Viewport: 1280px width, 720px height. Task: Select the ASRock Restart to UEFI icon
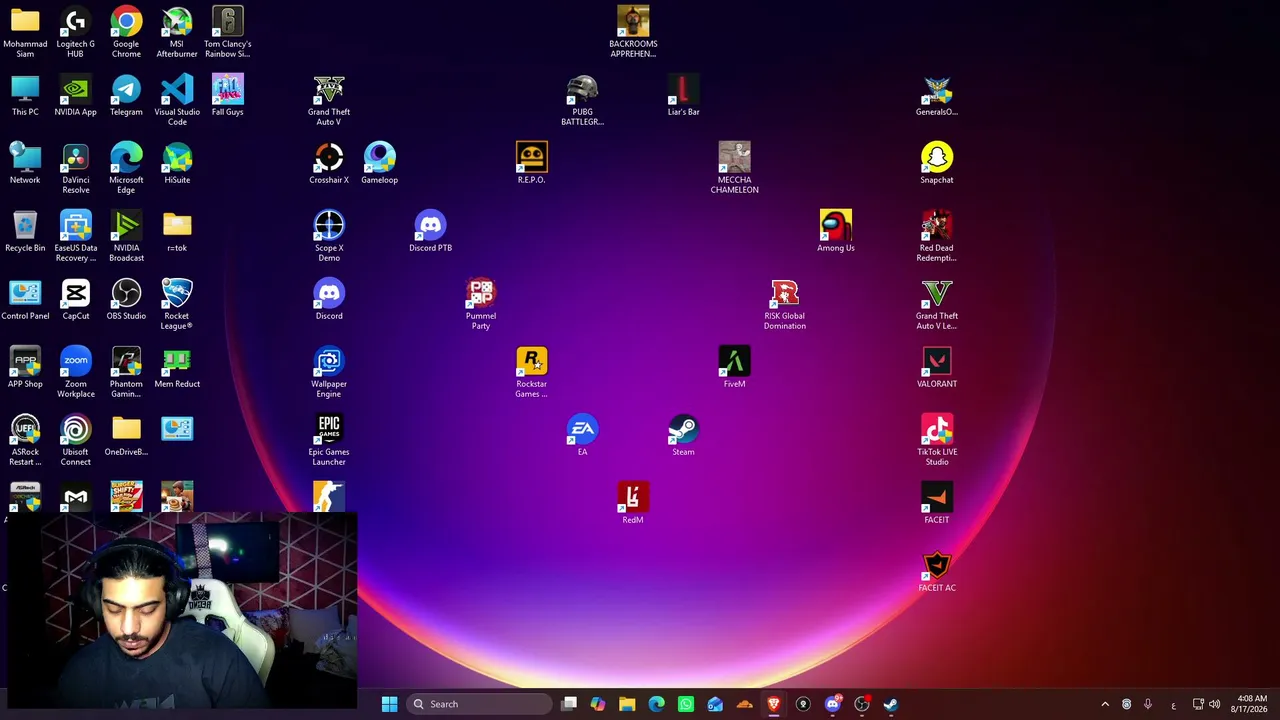(x=25, y=439)
